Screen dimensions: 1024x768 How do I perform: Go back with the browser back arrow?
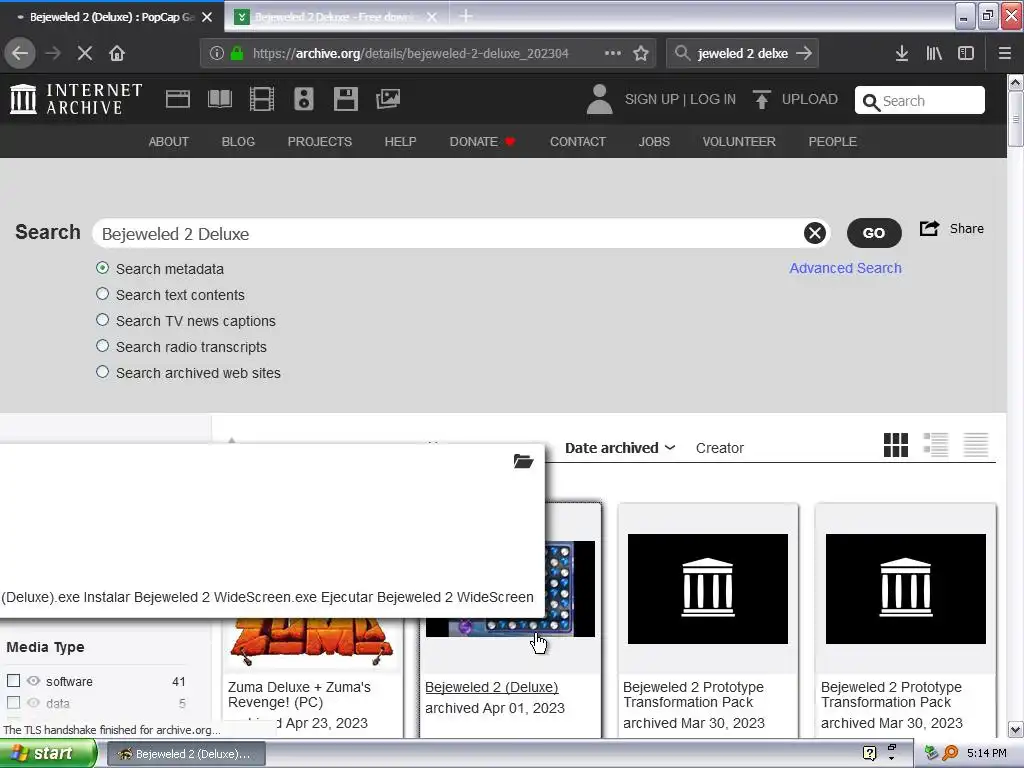point(20,53)
